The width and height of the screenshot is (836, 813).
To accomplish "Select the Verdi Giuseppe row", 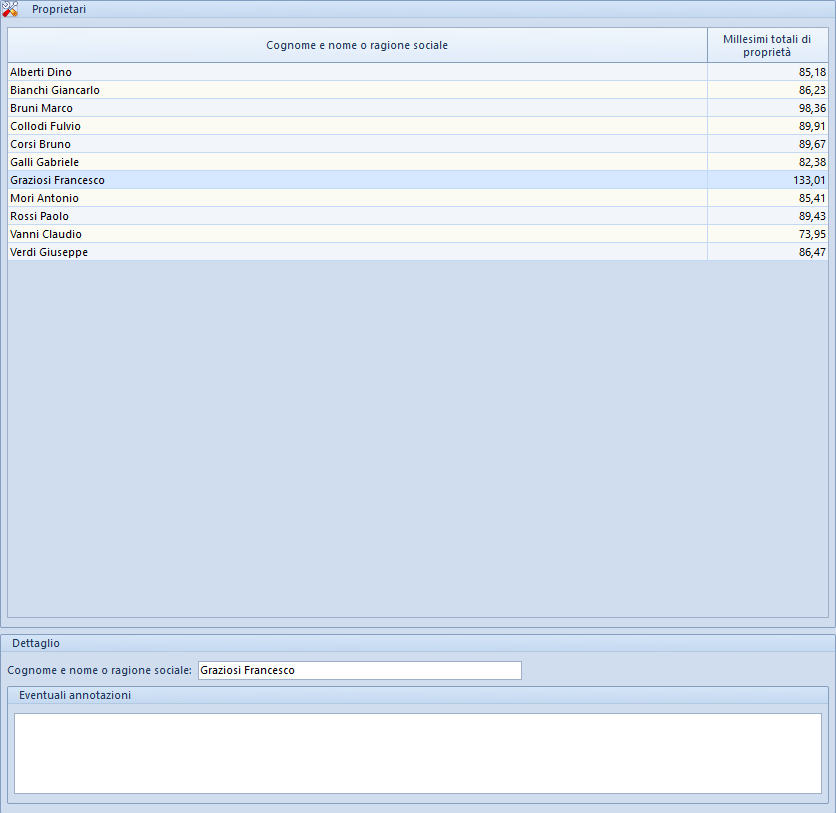I will [x=418, y=252].
